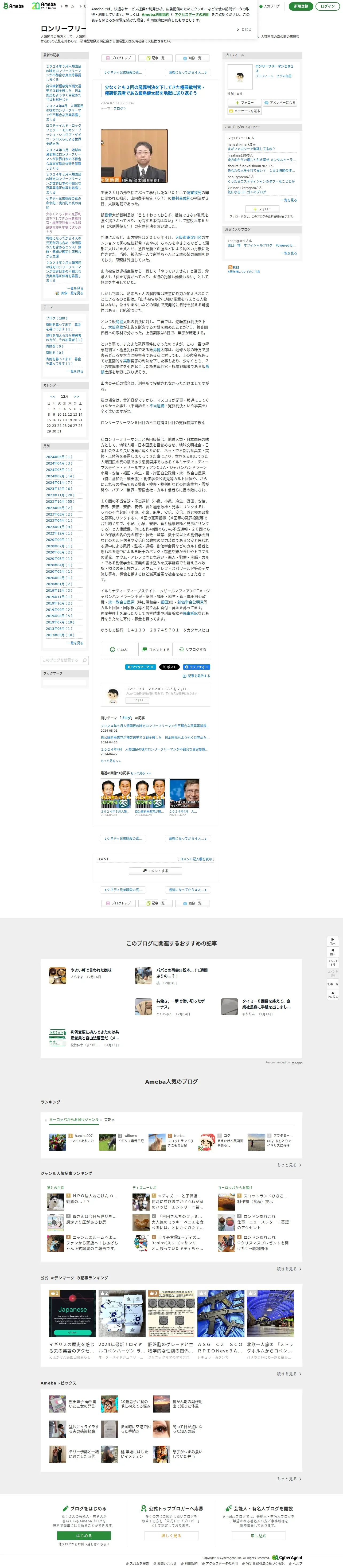Open the Ameba logo home link
This screenshot has height=1568, width=343.
point(13,6)
